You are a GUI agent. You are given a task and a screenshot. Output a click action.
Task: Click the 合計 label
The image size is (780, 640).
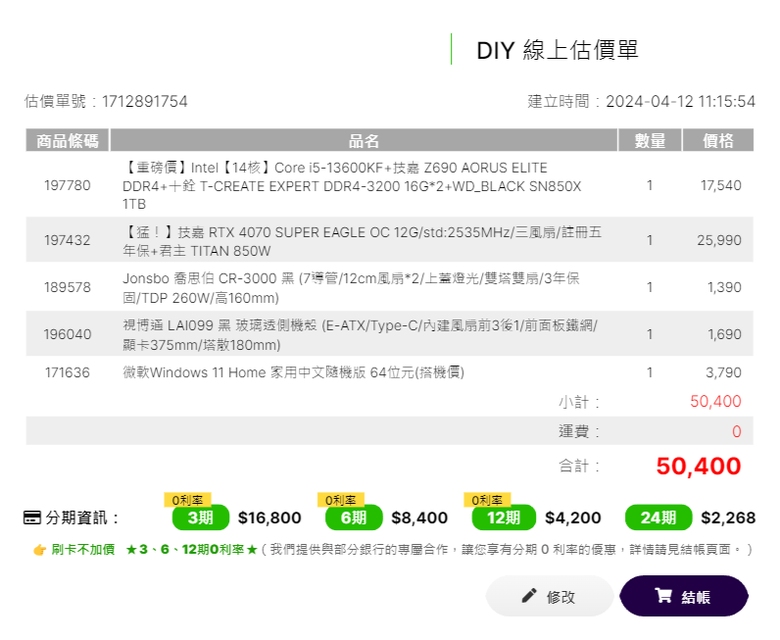[579, 466]
